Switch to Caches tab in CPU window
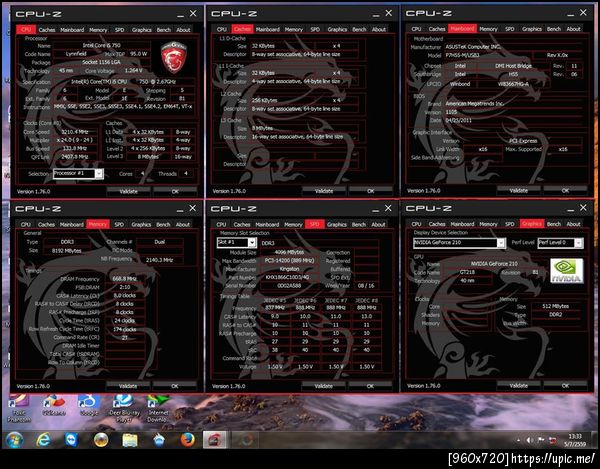 (x=47, y=29)
